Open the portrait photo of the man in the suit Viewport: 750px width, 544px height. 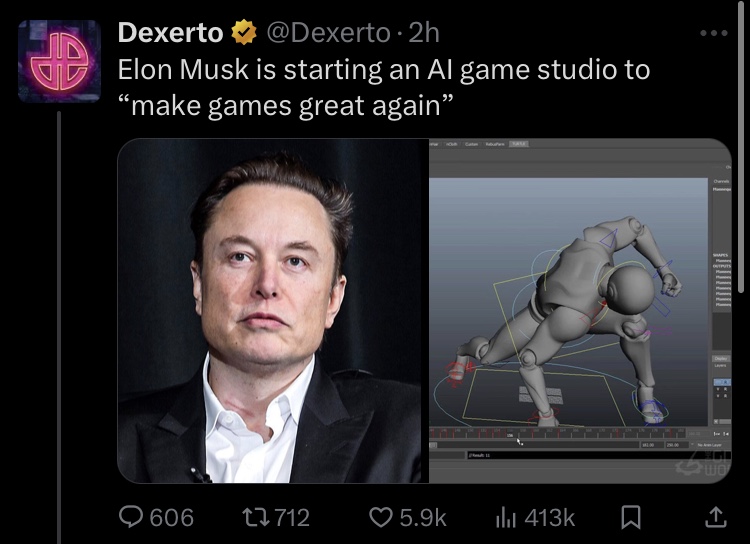tap(273, 311)
